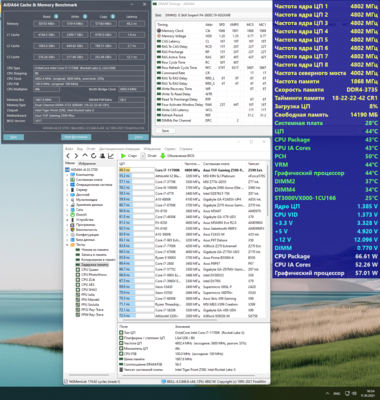Image resolution: width=380 pixels, height=400 pixels.
Task: Click the language indicator in taskbar
Action: click(x=337, y=393)
